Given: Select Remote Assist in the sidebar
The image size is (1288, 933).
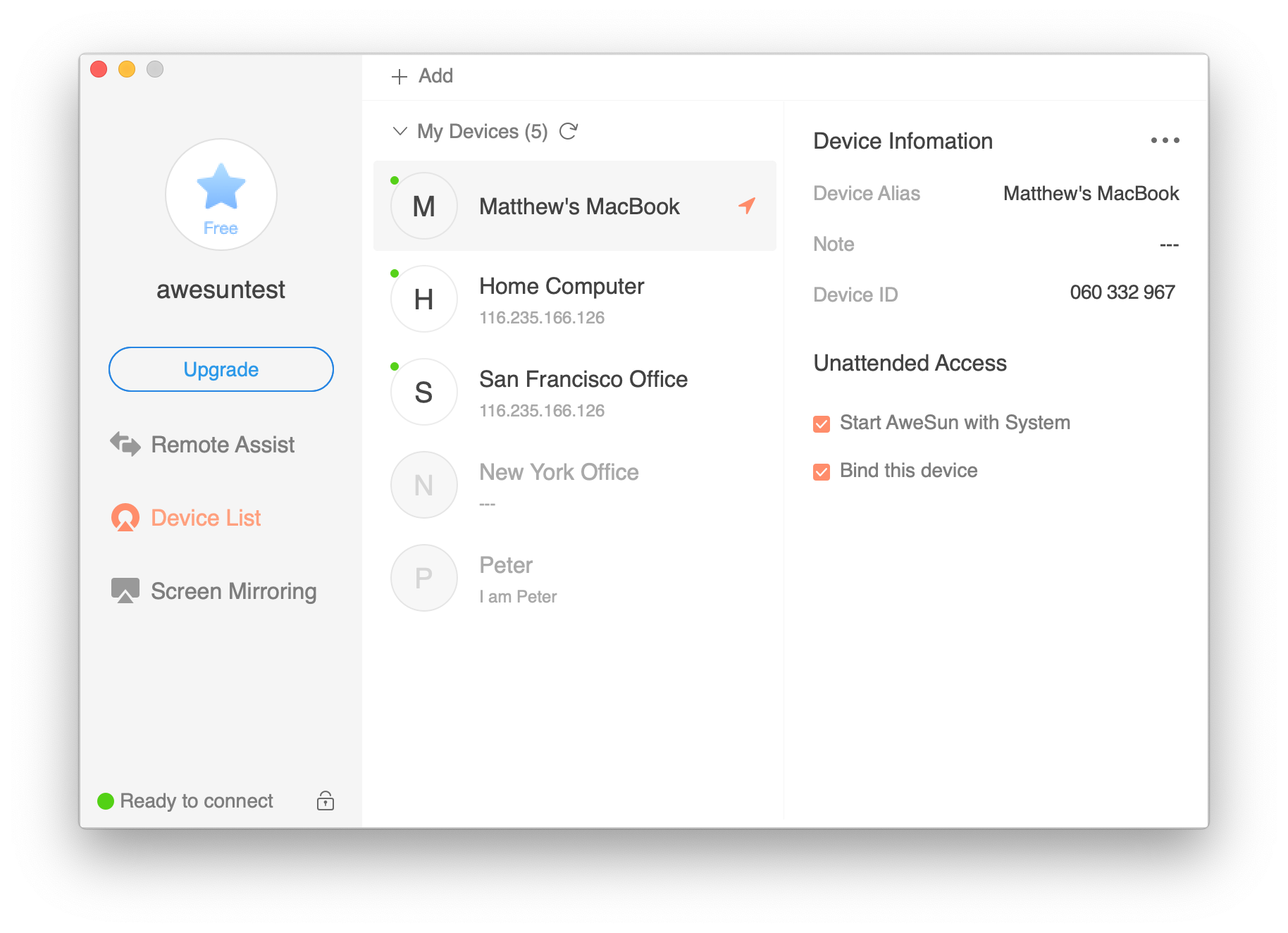Looking at the screenshot, I should tap(222, 444).
